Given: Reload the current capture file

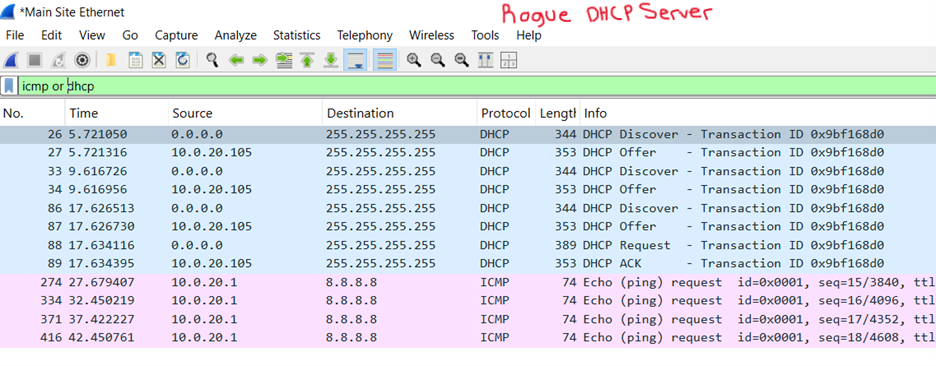Looking at the screenshot, I should tap(183, 60).
